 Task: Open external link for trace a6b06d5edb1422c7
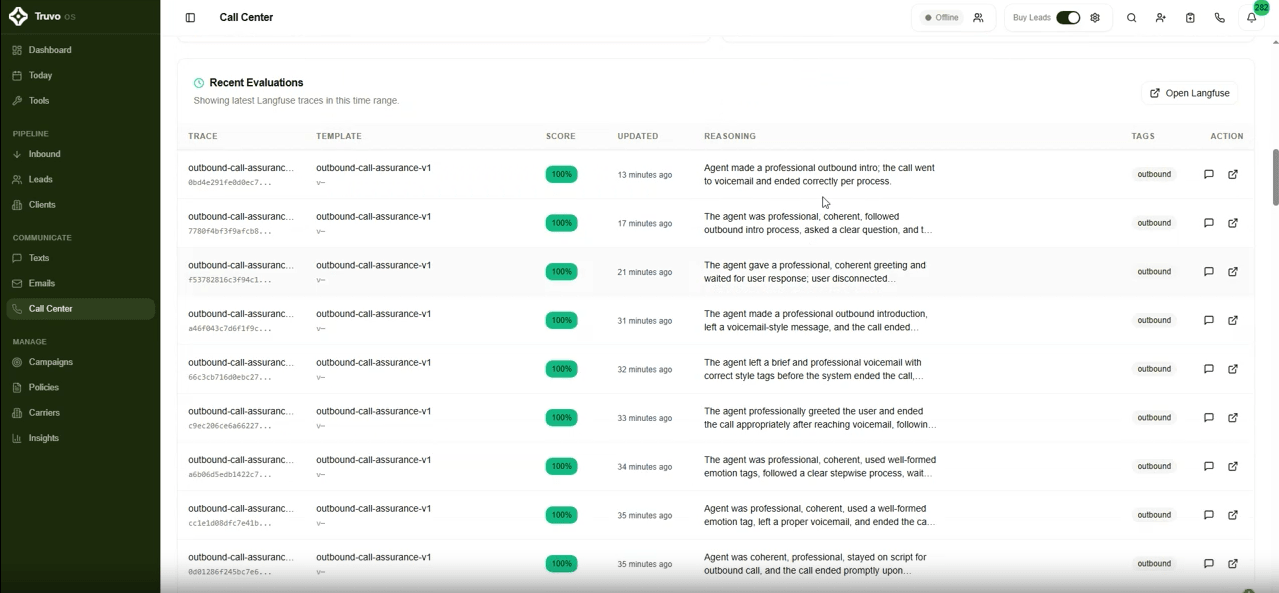pyautogui.click(x=1233, y=466)
